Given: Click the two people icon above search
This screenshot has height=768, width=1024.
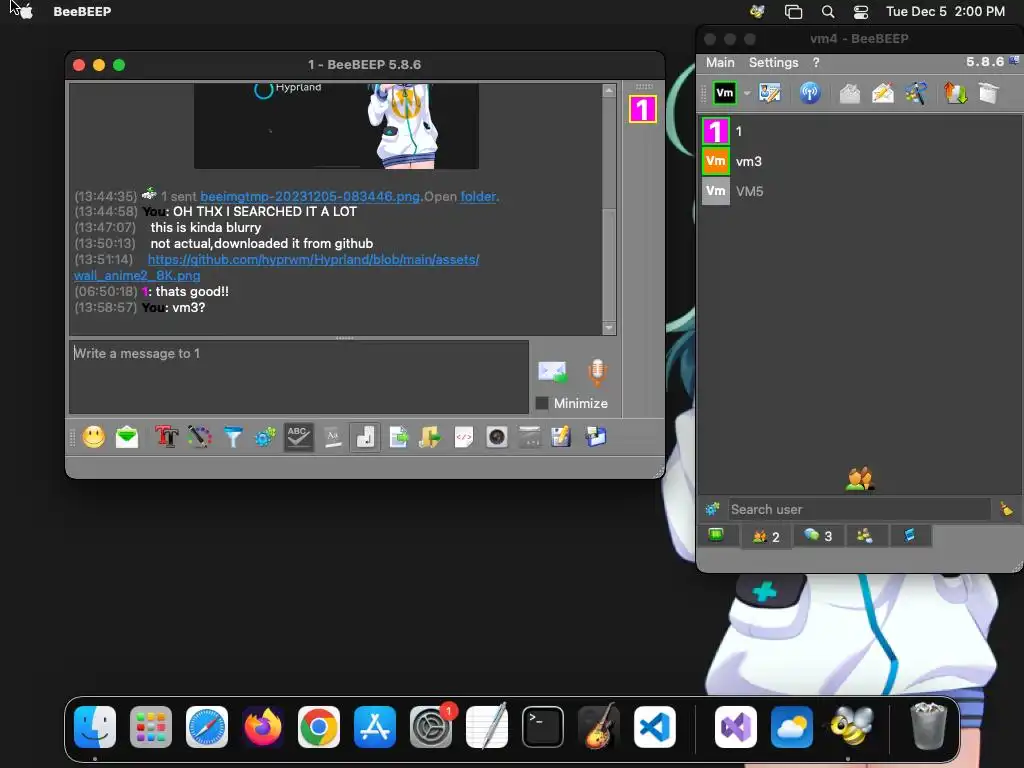Looking at the screenshot, I should (x=859, y=479).
